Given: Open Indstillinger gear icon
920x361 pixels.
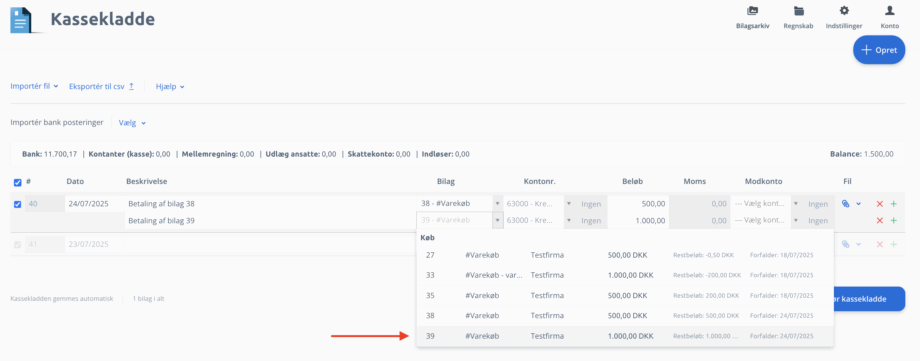Looking at the screenshot, I should [x=844, y=11].
